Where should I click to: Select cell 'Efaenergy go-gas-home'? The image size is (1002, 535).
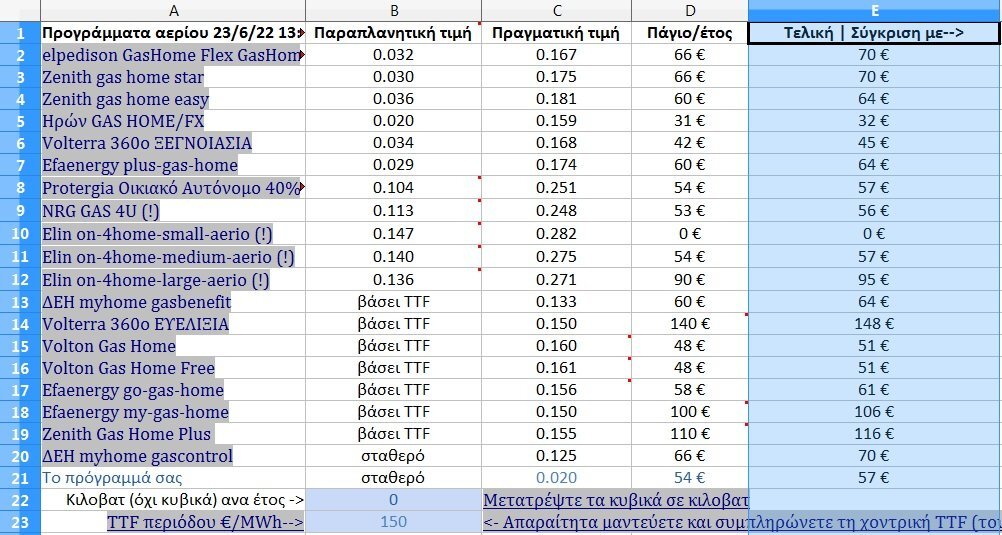173,390
